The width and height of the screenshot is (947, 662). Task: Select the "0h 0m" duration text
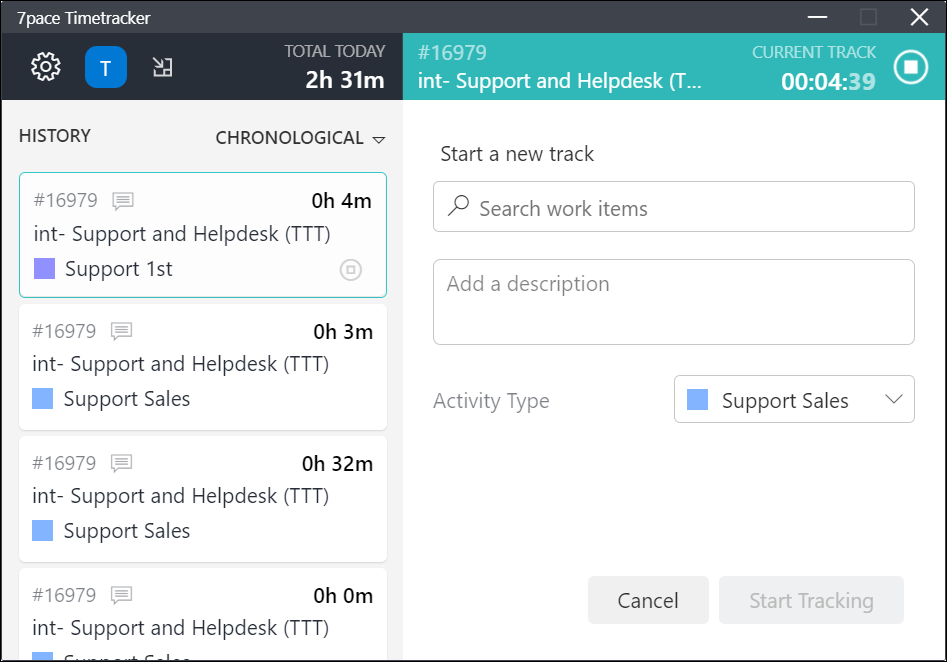pos(343,596)
